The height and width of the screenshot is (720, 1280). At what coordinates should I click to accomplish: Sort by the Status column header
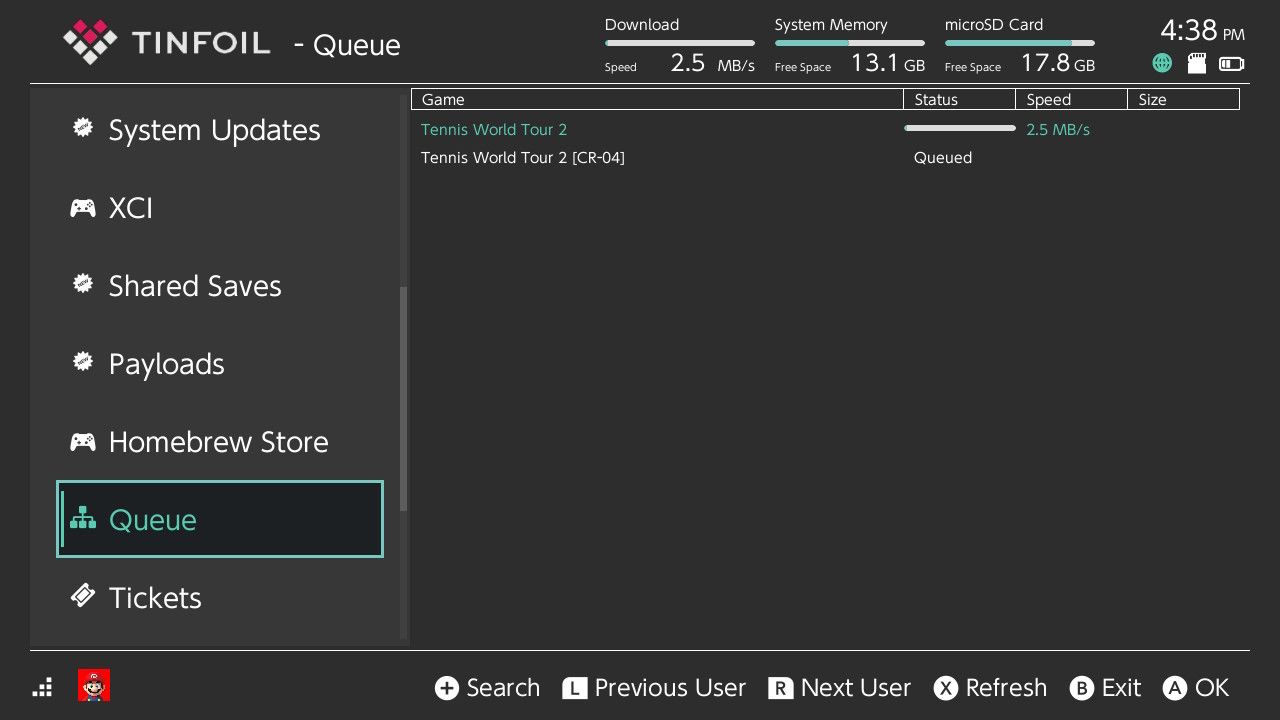click(960, 99)
